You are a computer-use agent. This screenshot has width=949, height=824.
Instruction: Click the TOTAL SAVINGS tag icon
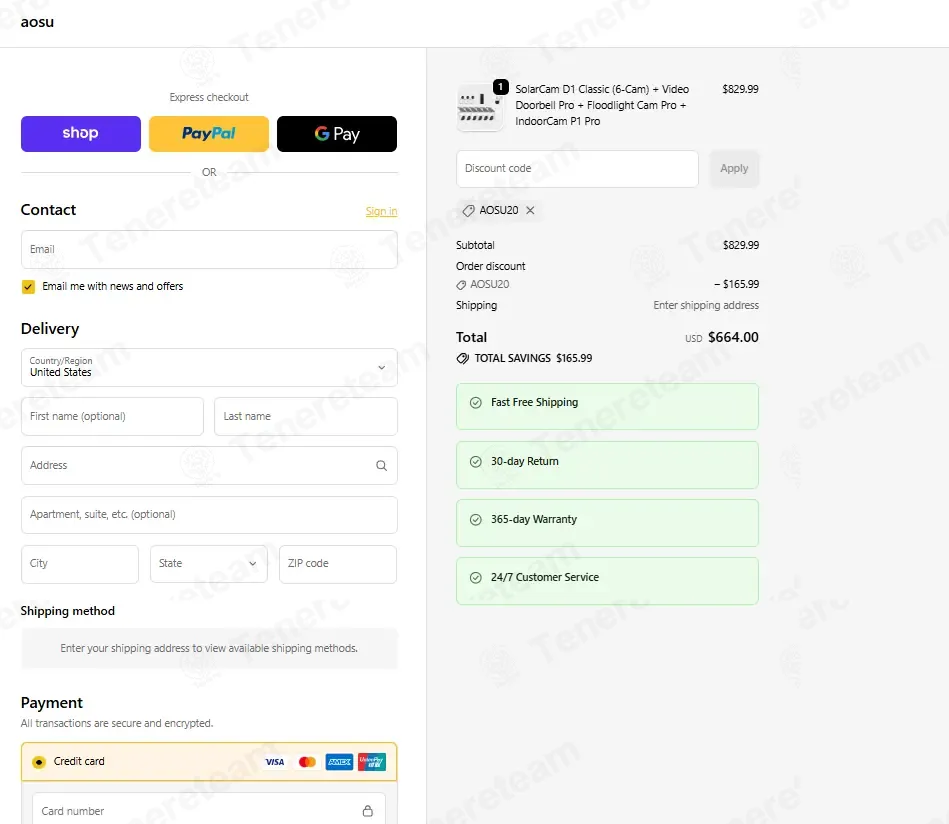(x=463, y=359)
